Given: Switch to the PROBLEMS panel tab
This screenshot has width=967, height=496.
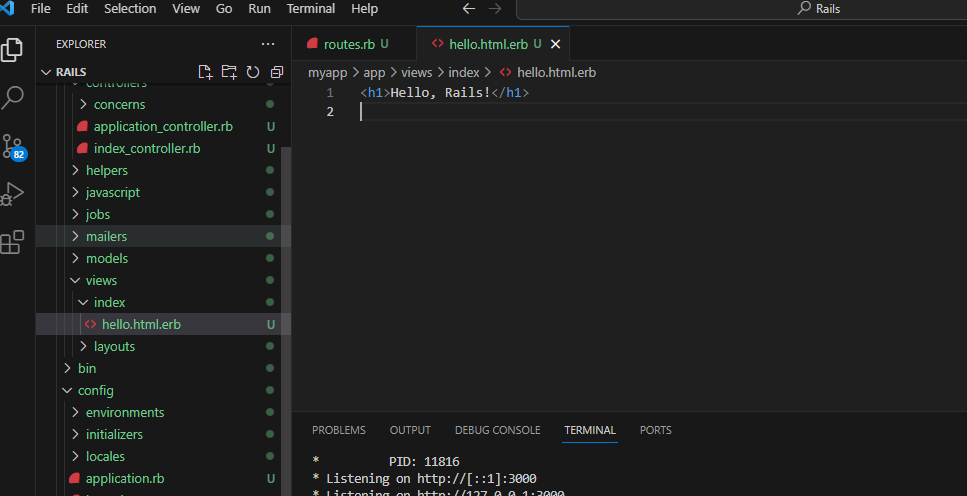Looking at the screenshot, I should point(339,430).
